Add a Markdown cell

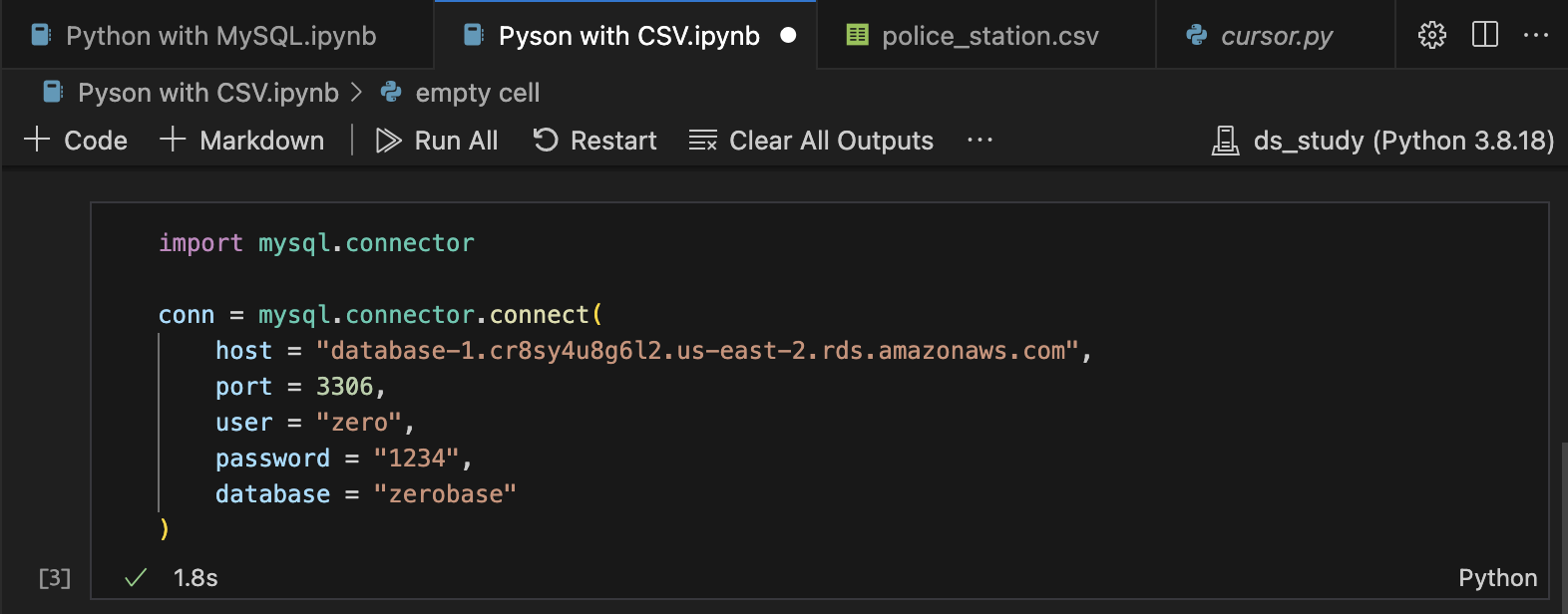pos(242,141)
